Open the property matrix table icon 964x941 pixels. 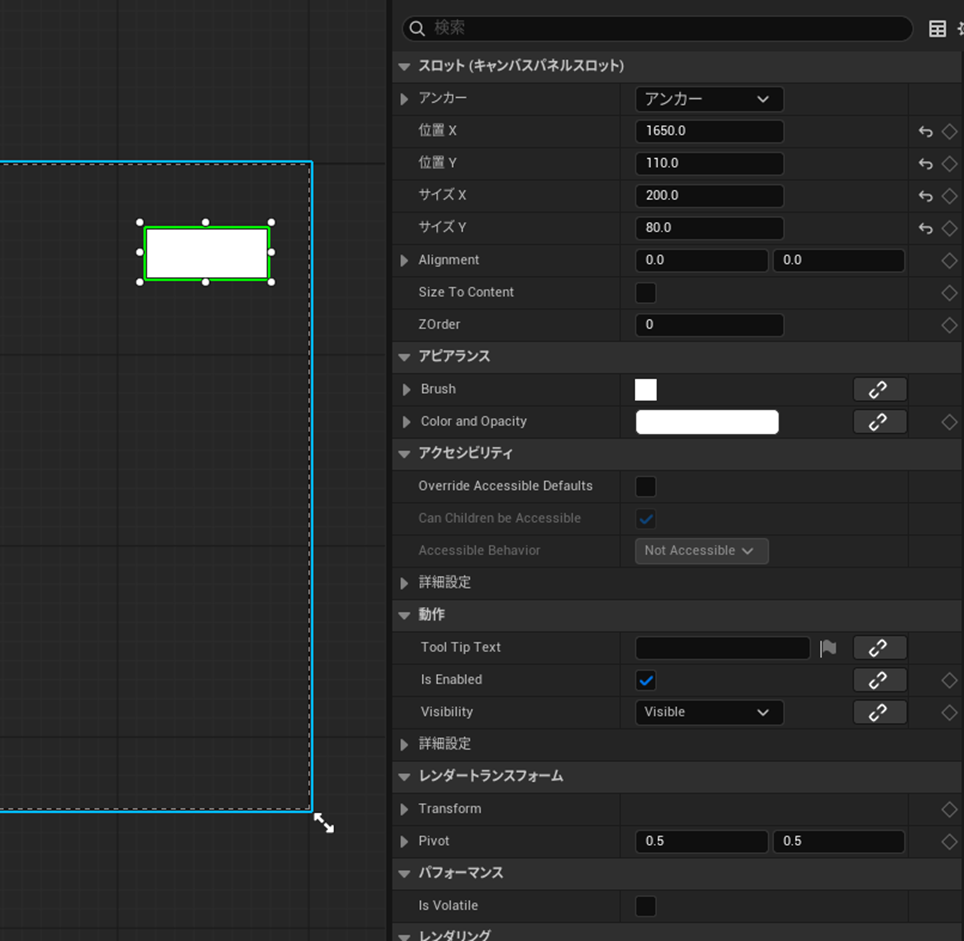937,29
